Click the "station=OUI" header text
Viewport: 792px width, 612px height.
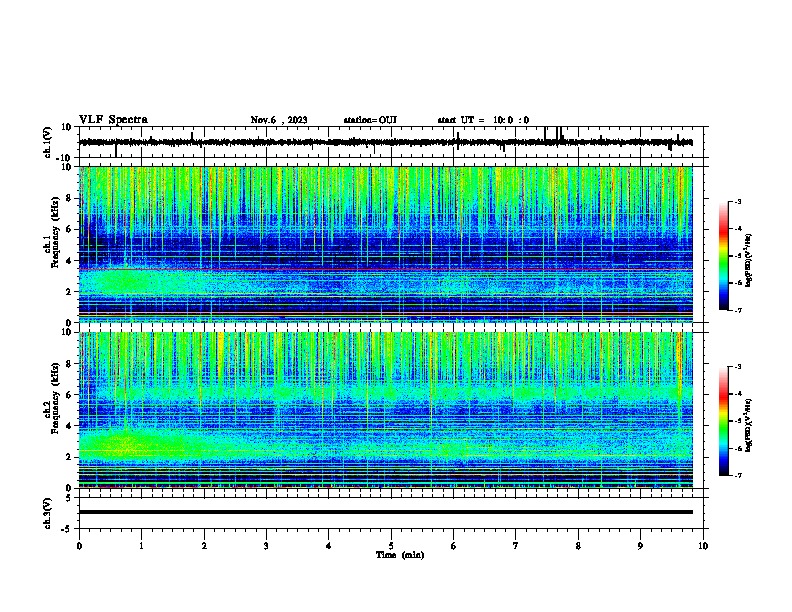[370, 120]
